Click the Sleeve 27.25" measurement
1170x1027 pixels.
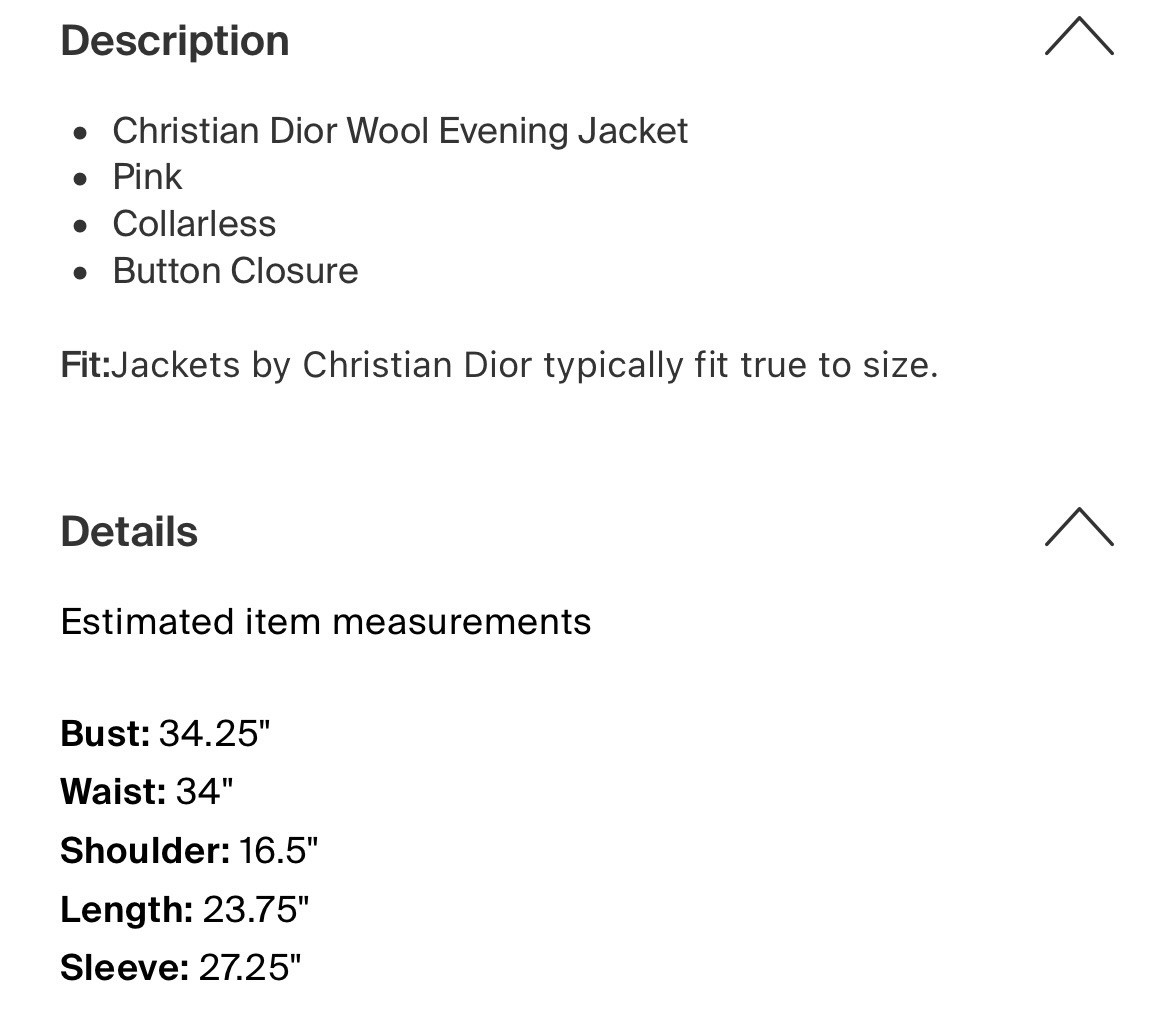coord(178,968)
